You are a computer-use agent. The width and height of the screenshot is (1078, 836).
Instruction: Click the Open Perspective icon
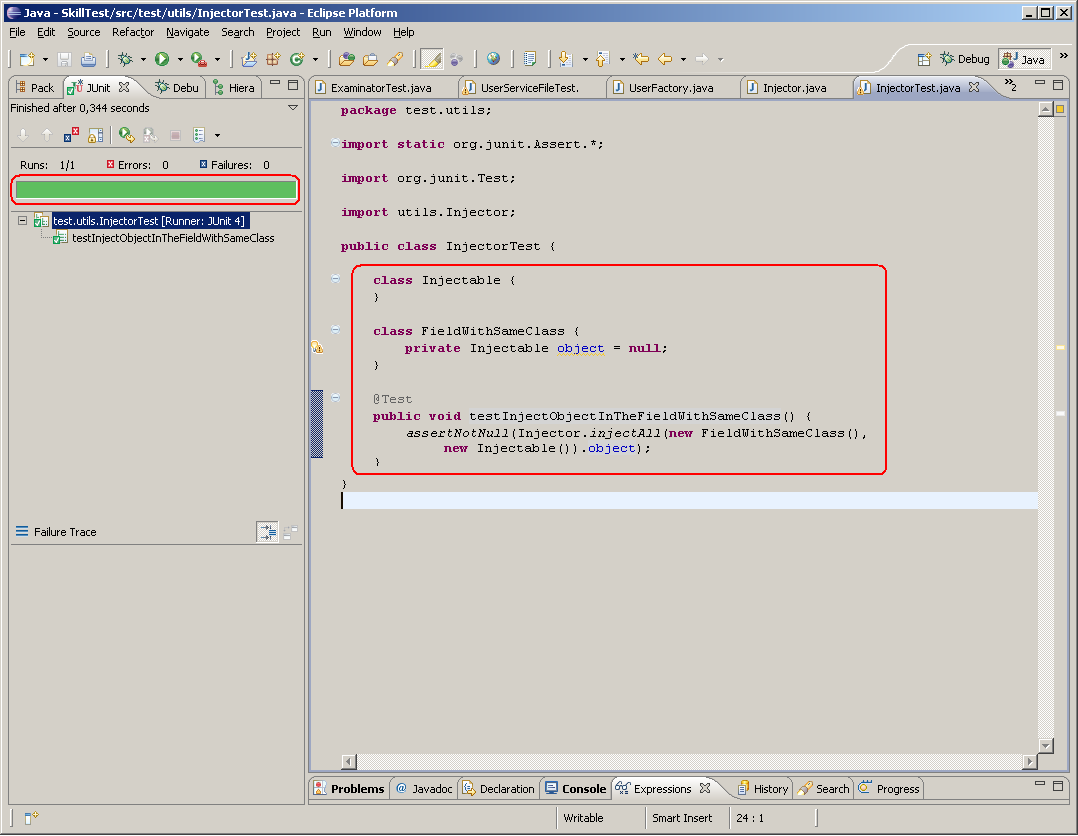pyautogui.click(x=925, y=60)
